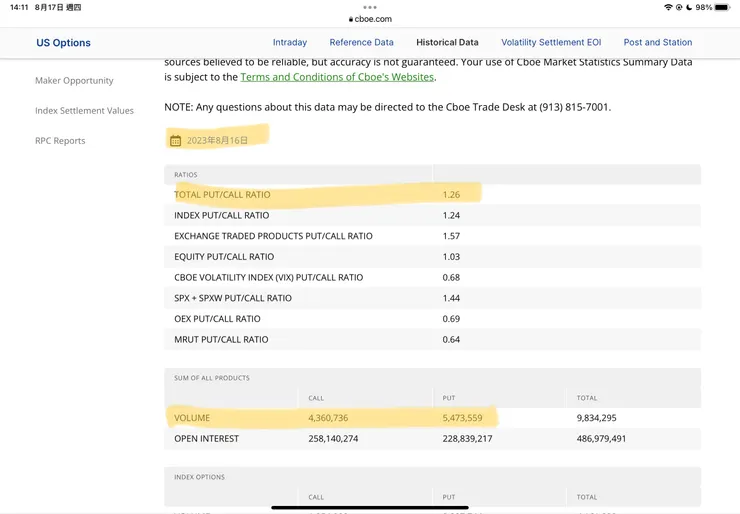Open the three-dot multitasking menu
Screen dimensions: 740x514
370,7
